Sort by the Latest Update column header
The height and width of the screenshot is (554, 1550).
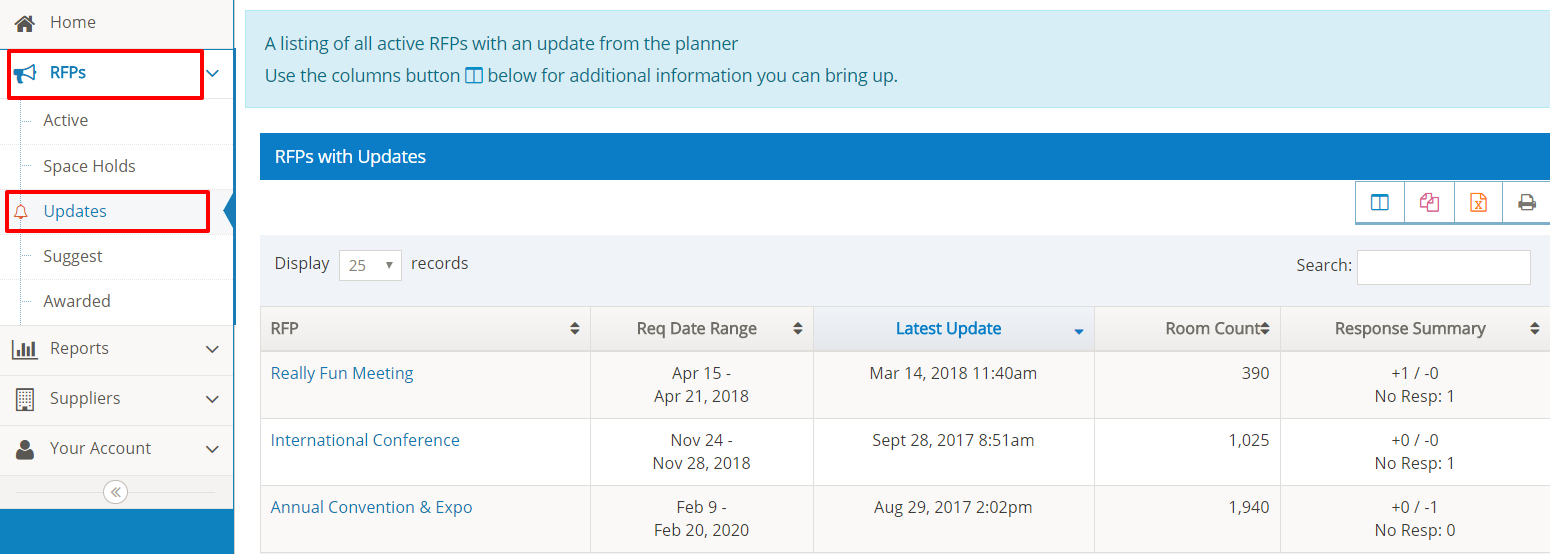tap(948, 328)
